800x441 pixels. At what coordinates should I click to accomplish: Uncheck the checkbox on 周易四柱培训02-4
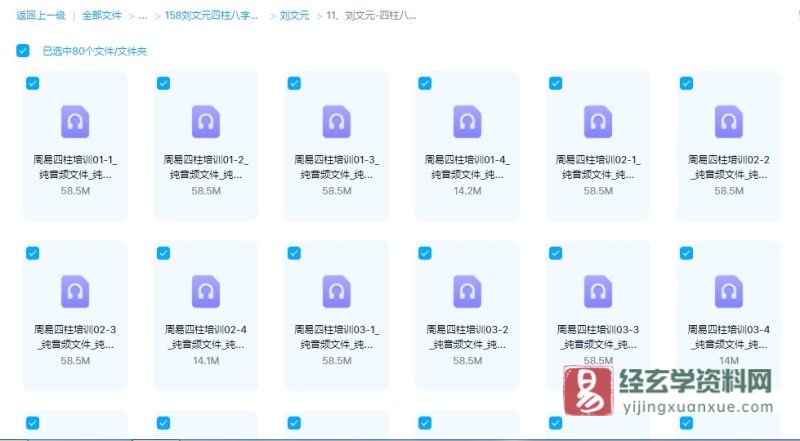tap(164, 253)
